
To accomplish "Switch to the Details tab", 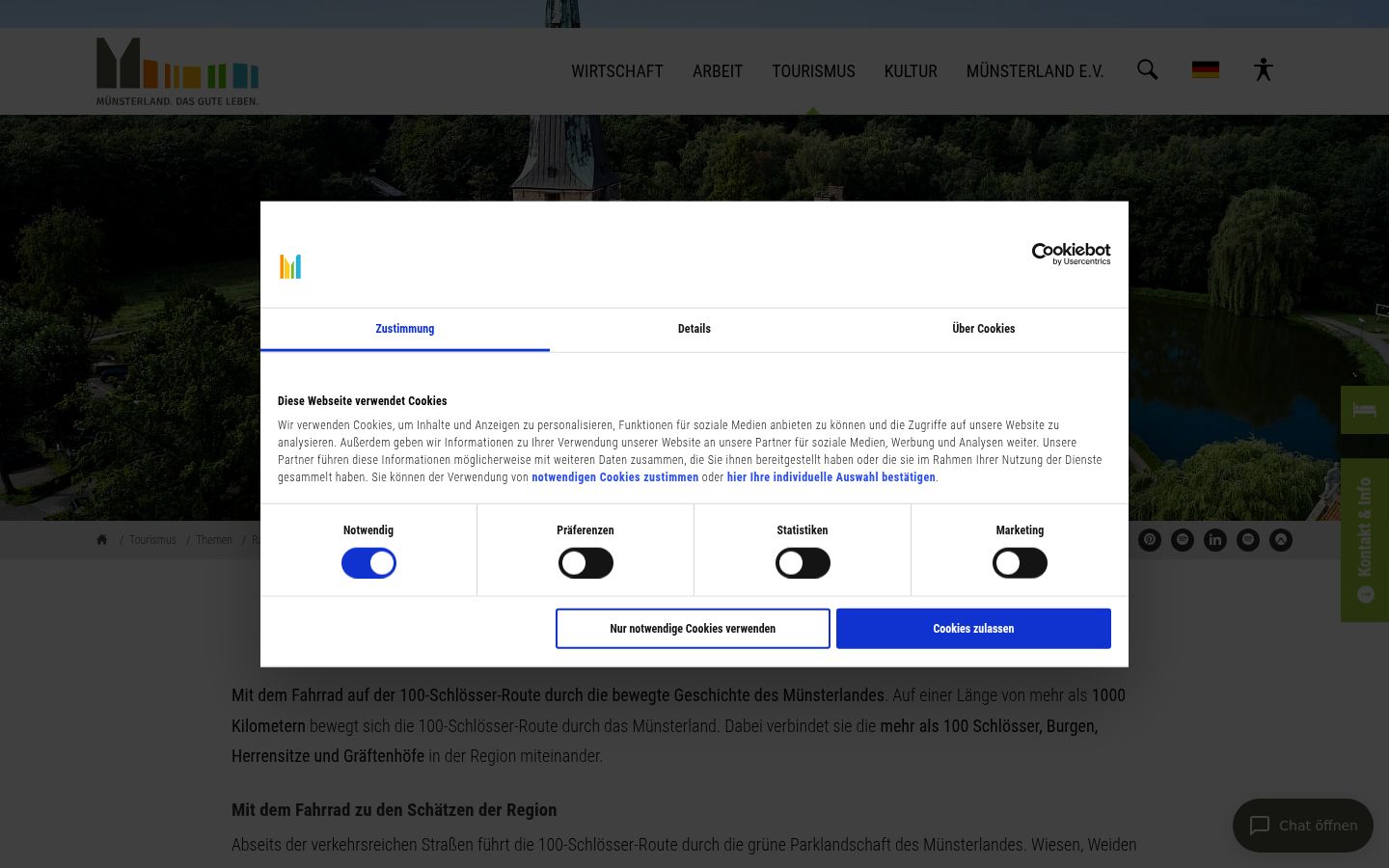I will (694, 329).
